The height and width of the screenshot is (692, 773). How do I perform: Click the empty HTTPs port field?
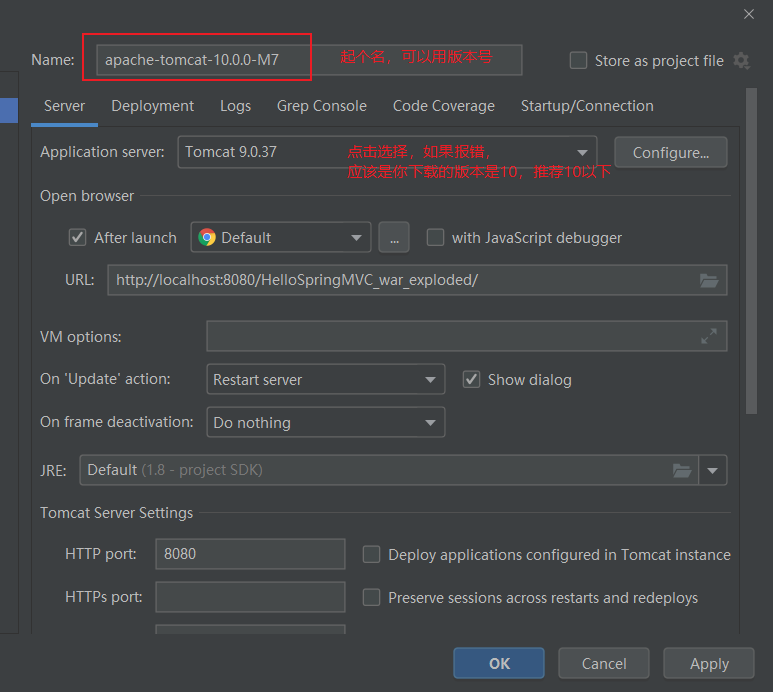[250, 597]
